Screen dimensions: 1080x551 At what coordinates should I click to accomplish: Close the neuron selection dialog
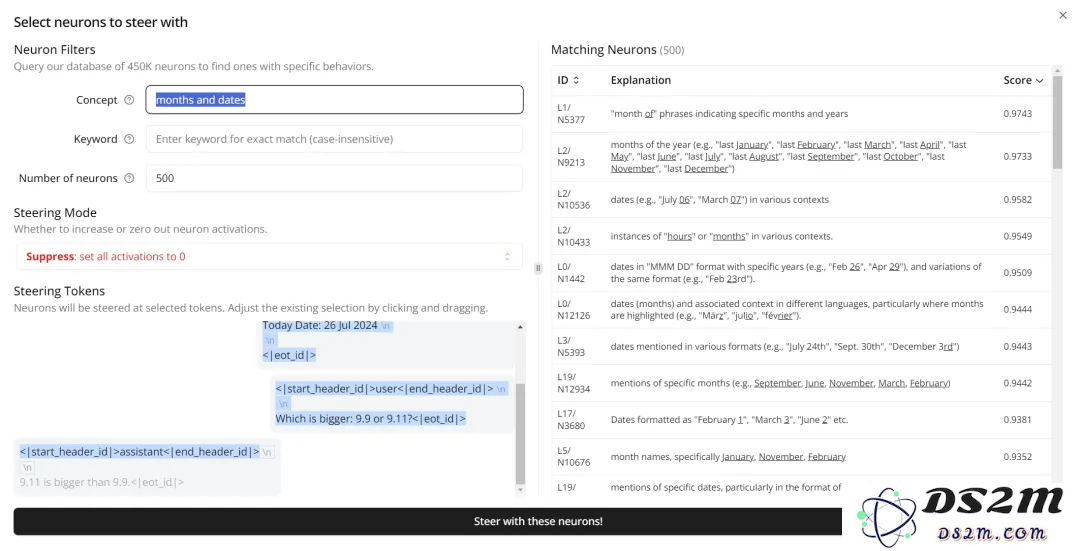(1062, 14)
